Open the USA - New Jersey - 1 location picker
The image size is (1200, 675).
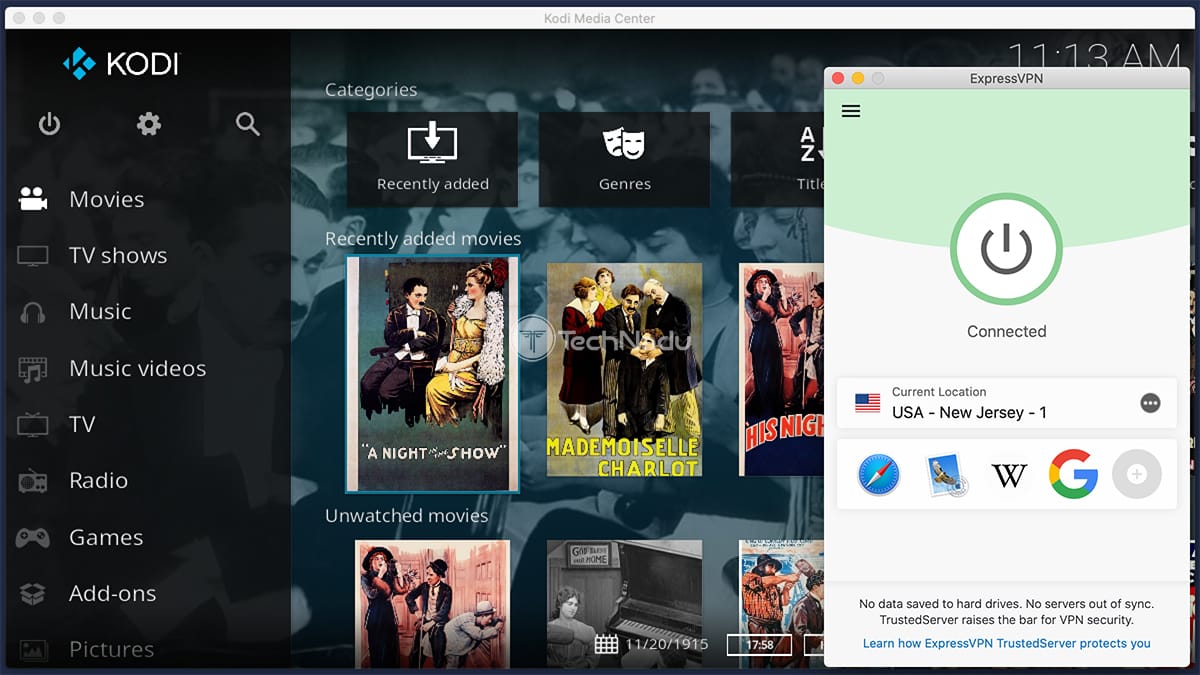tap(1007, 403)
